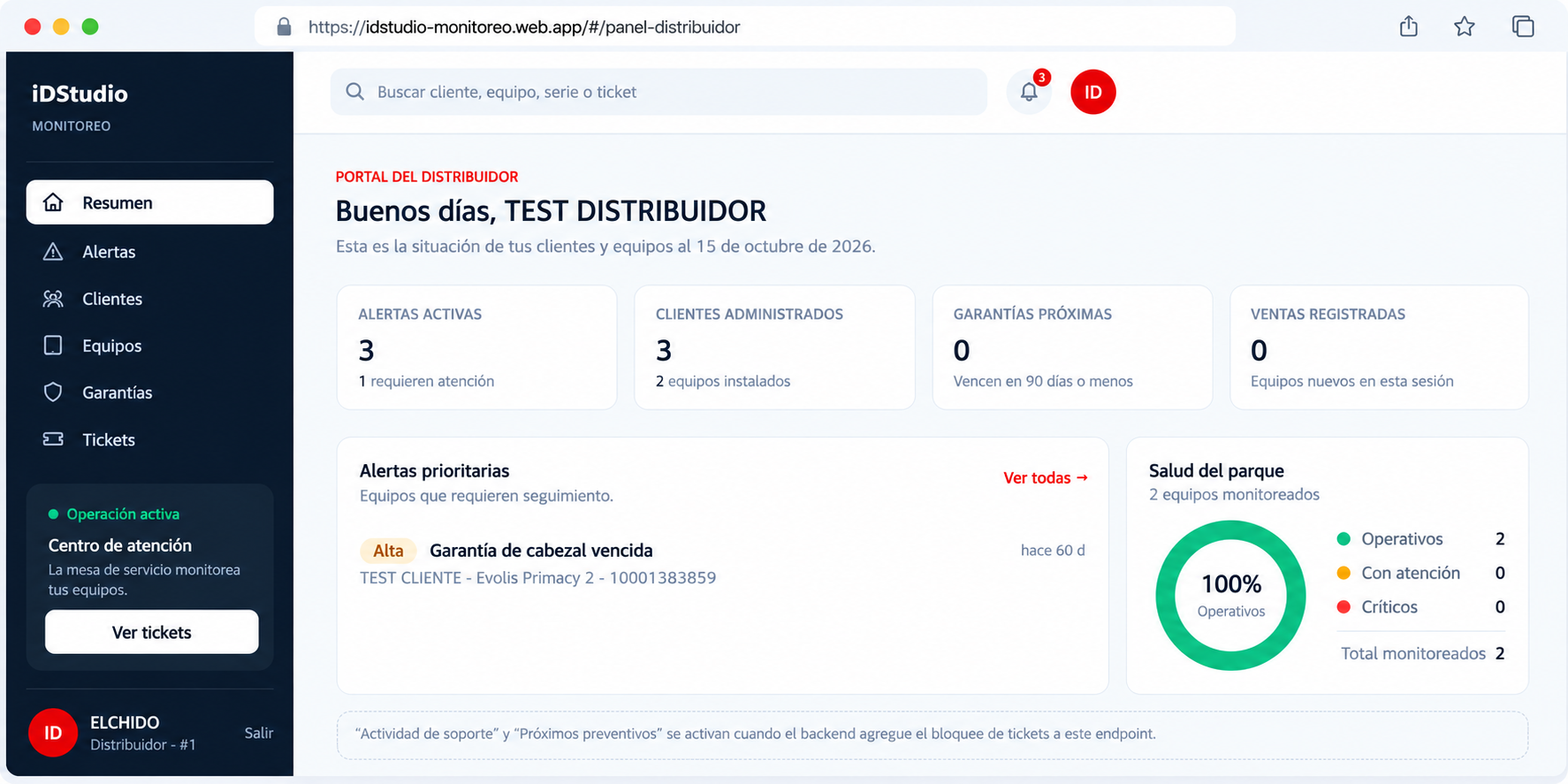Open the Garantías shield icon
The image size is (1568, 784).
(x=53, y=392)
